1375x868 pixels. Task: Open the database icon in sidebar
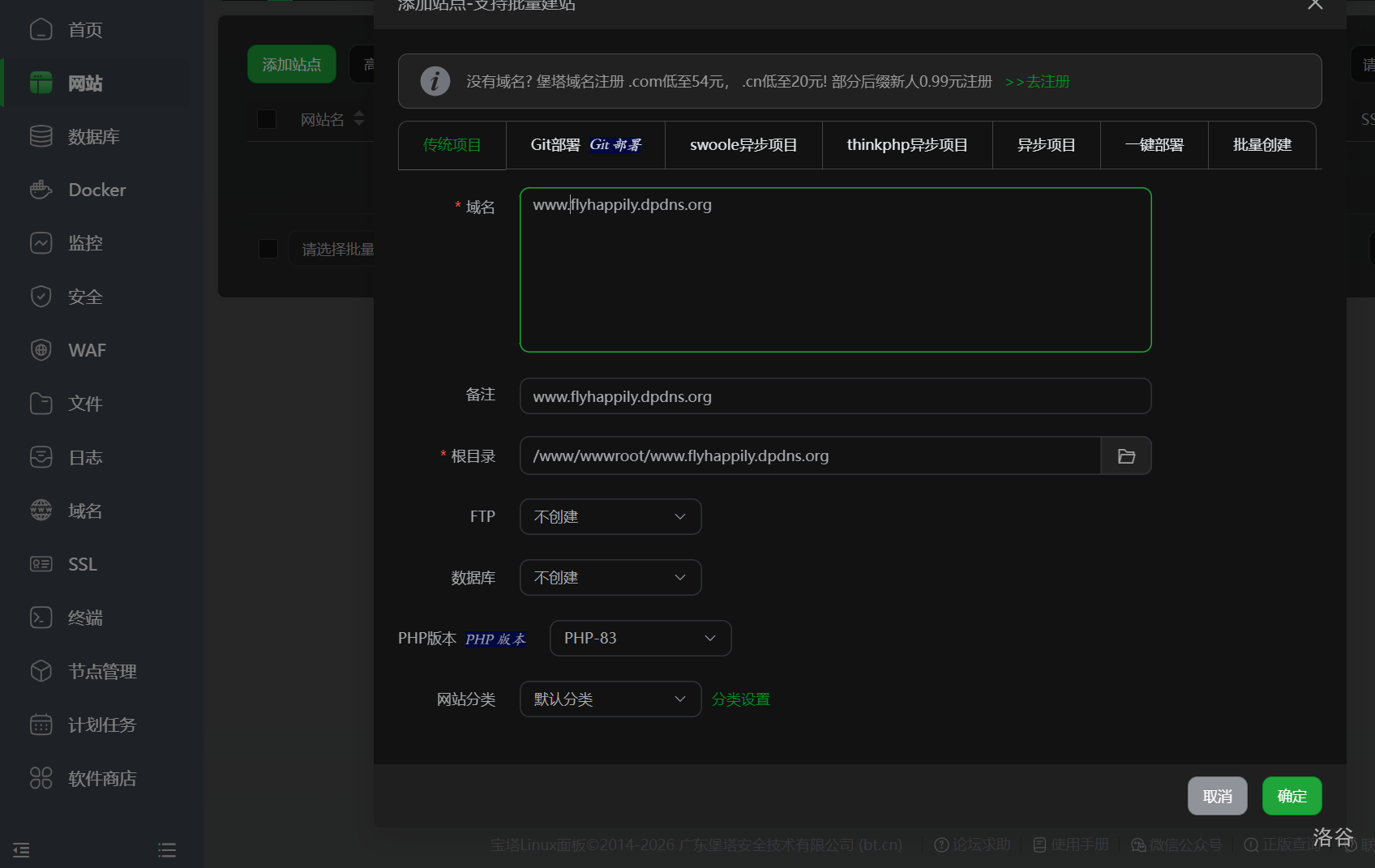pyautogui.click(x=41, y=136)
